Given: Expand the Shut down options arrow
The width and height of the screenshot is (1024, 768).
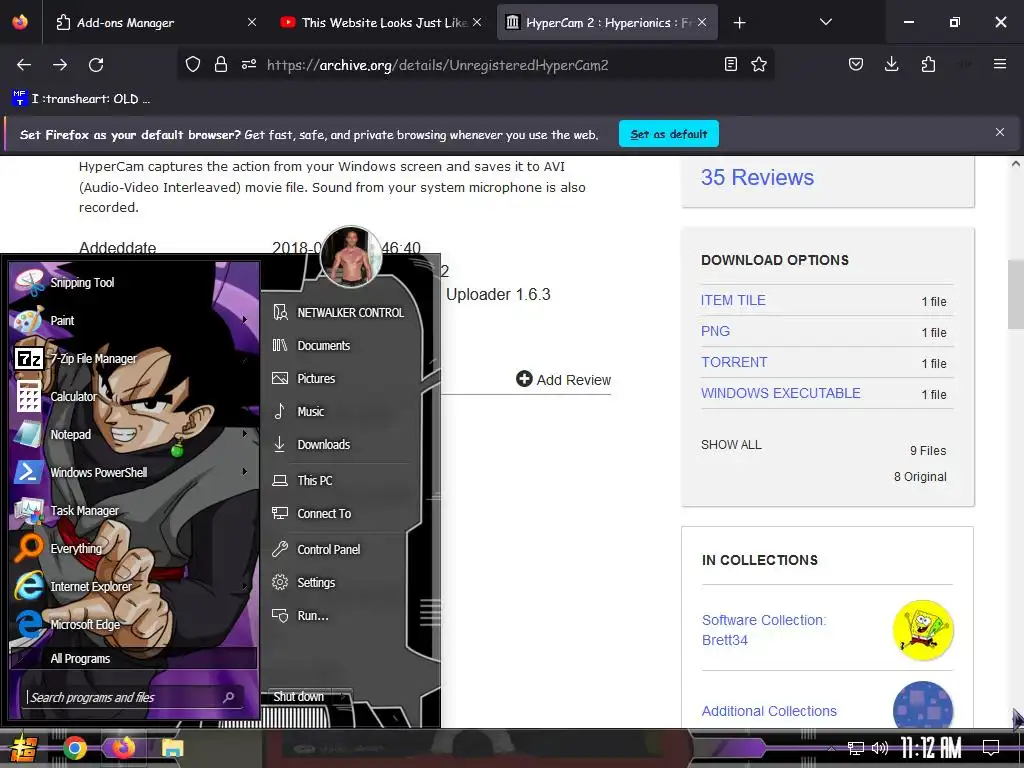Looking at the screenshot, I should (343, 697).
